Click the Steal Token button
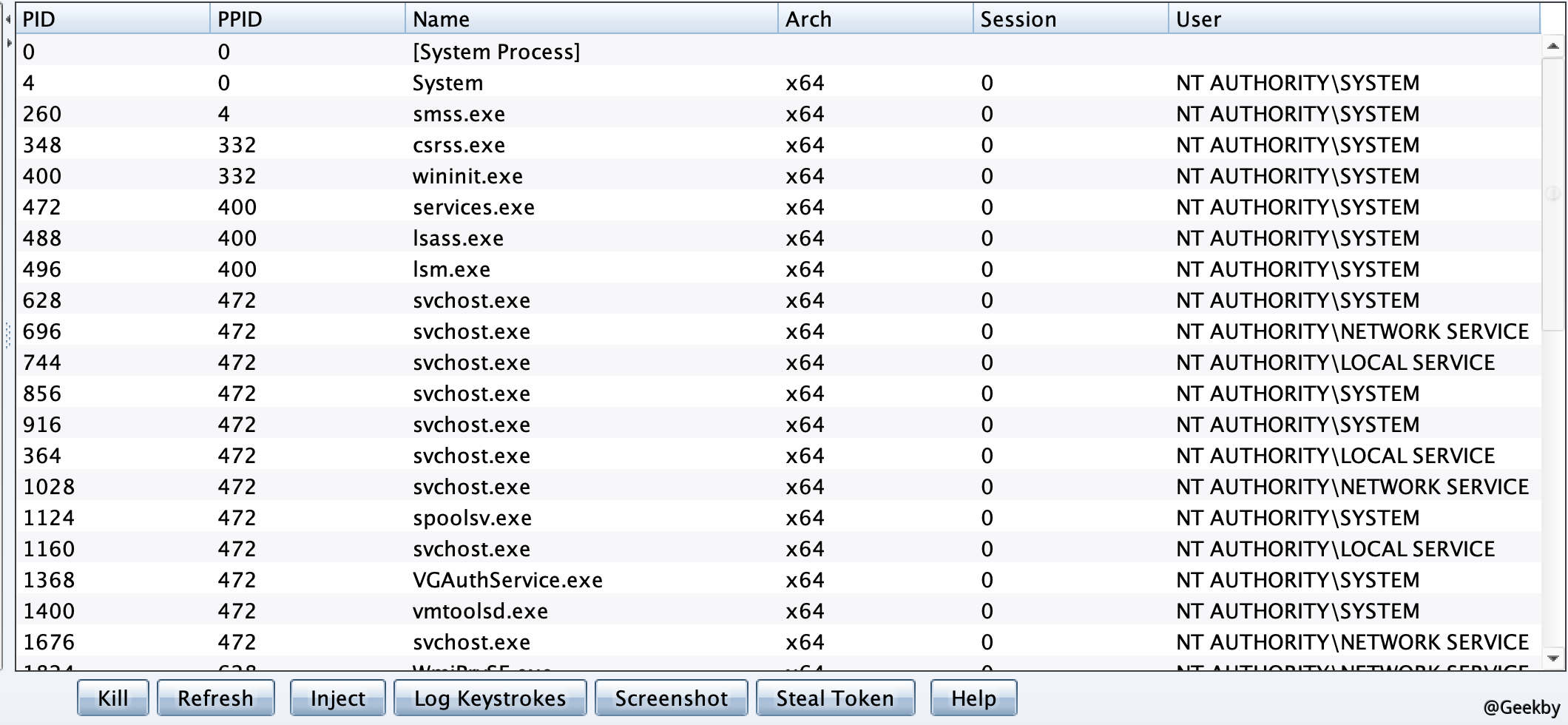 [835, 698]
